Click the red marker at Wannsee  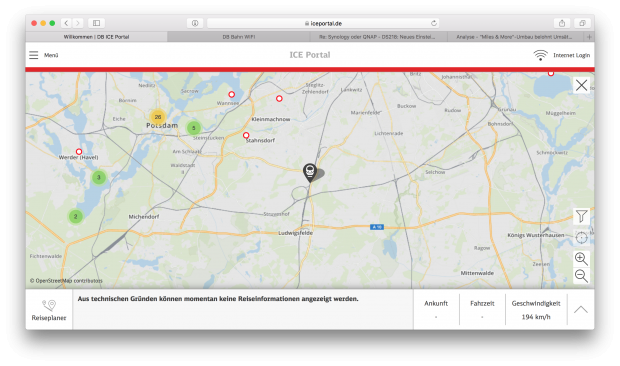pyautogui.click(x=232, y=94)
